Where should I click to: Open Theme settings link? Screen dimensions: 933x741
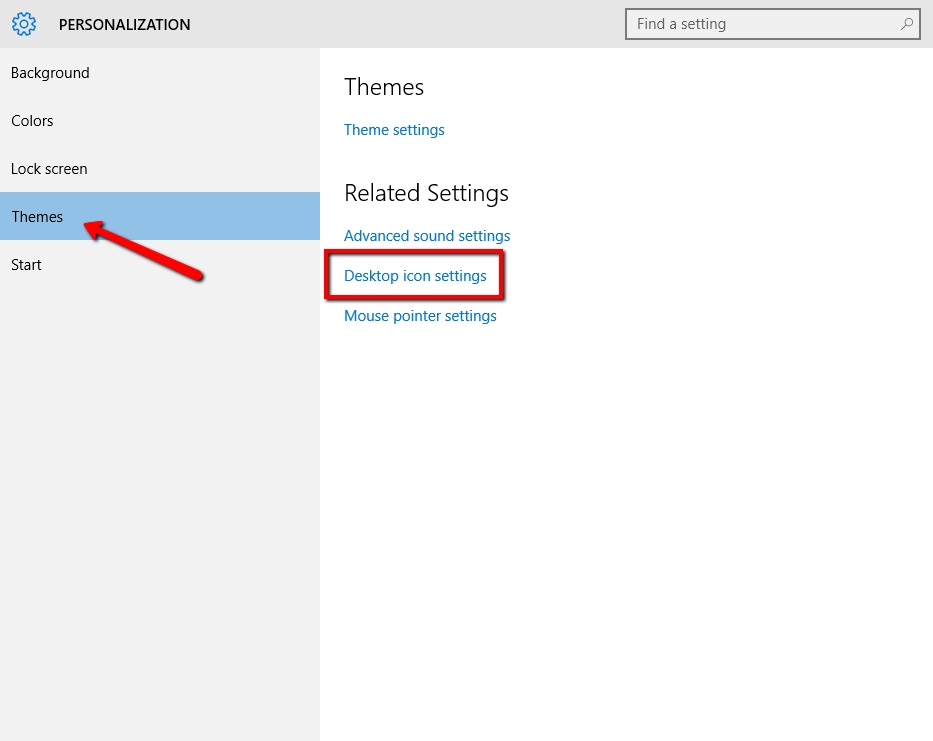pos(394,130)
